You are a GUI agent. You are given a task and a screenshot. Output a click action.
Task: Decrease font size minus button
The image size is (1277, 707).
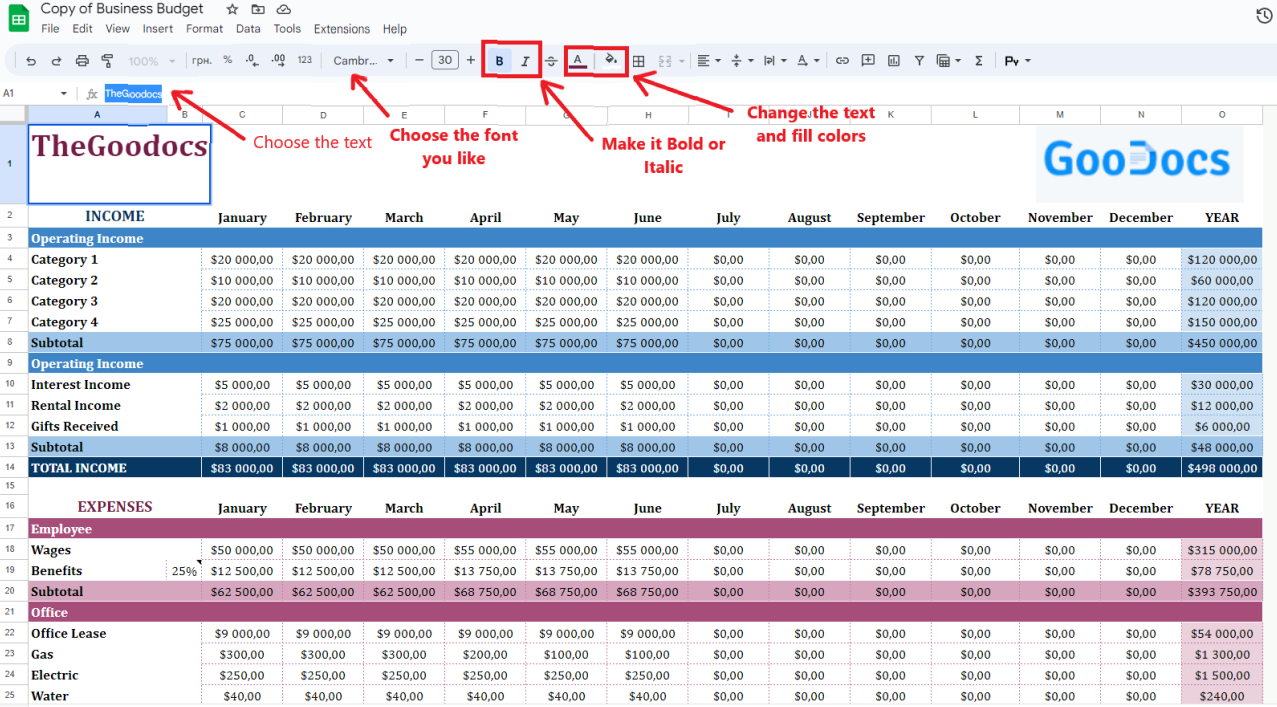(419, 60)
